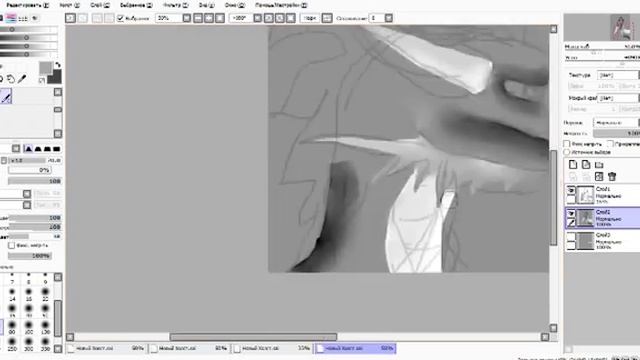Open the Холст (Canvas) menu
The width and height of the screenshot is (640, 360).
coord(69,5)
